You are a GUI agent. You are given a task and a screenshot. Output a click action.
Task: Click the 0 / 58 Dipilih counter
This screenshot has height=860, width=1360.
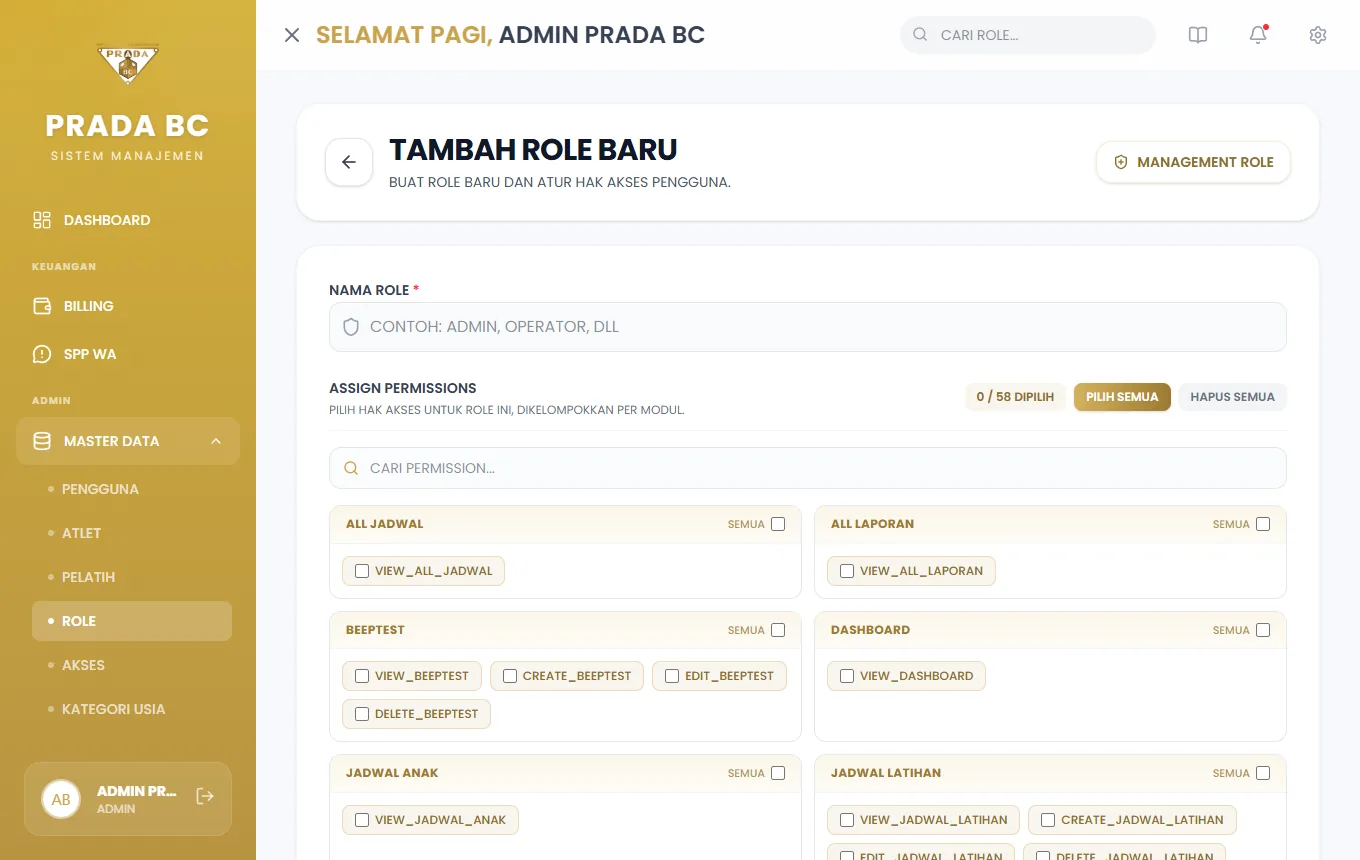pos(1015,397)
